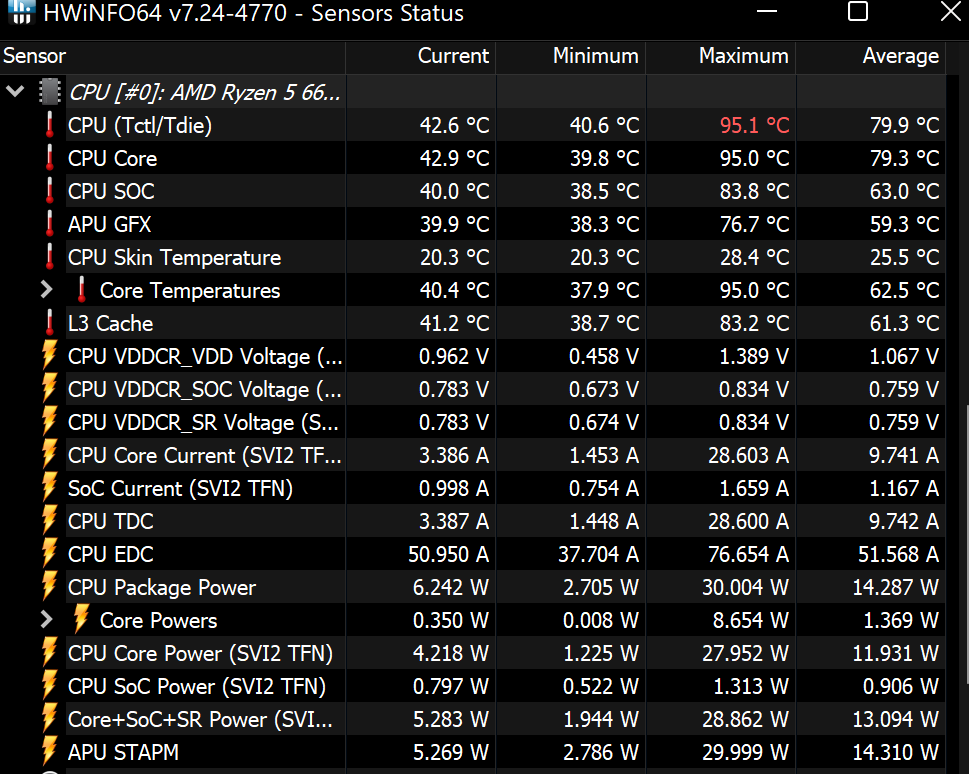Viewport: 969px width, 774px height.
Task: Collapse the CPU [#0] AMD Ryzen 5 group
Action: pos(15,91)
